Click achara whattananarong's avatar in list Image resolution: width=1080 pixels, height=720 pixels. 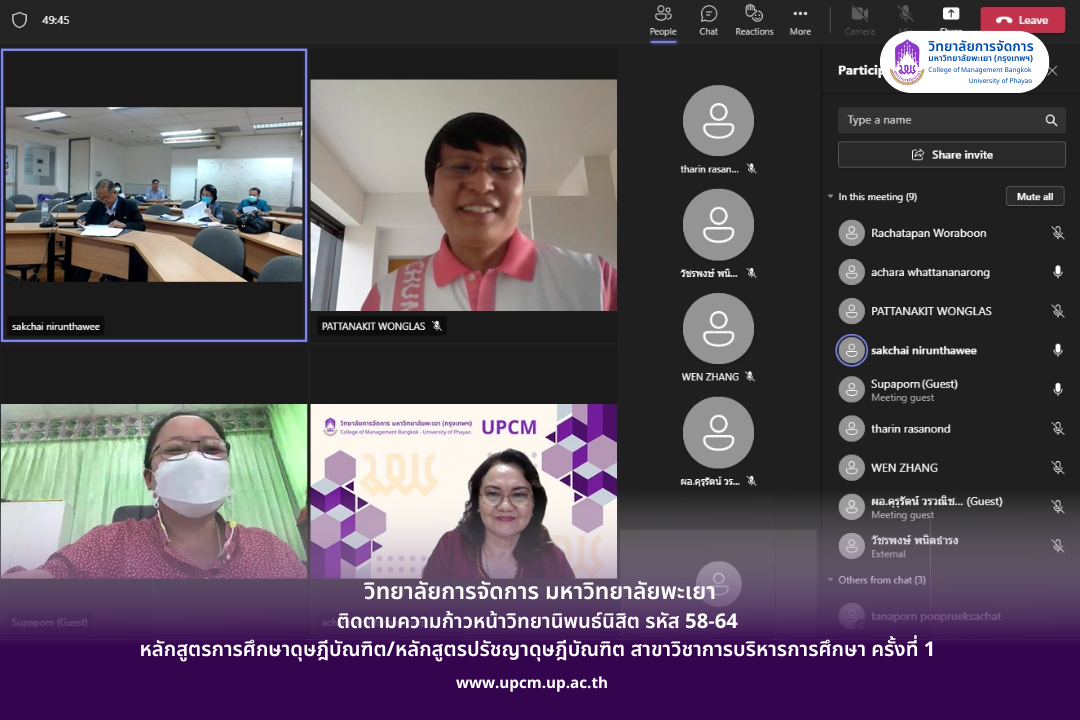point(851,271)
